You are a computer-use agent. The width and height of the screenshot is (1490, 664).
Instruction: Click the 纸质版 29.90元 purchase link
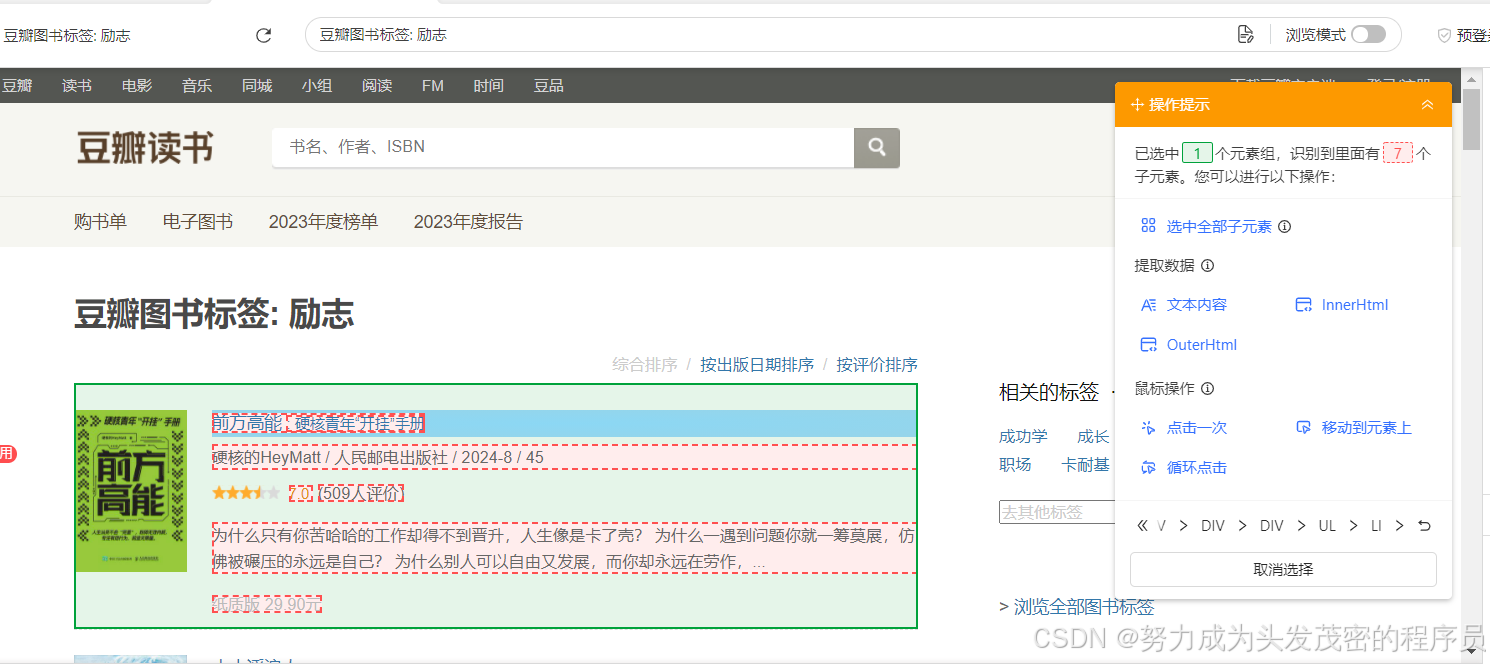[x=266, y=605]
